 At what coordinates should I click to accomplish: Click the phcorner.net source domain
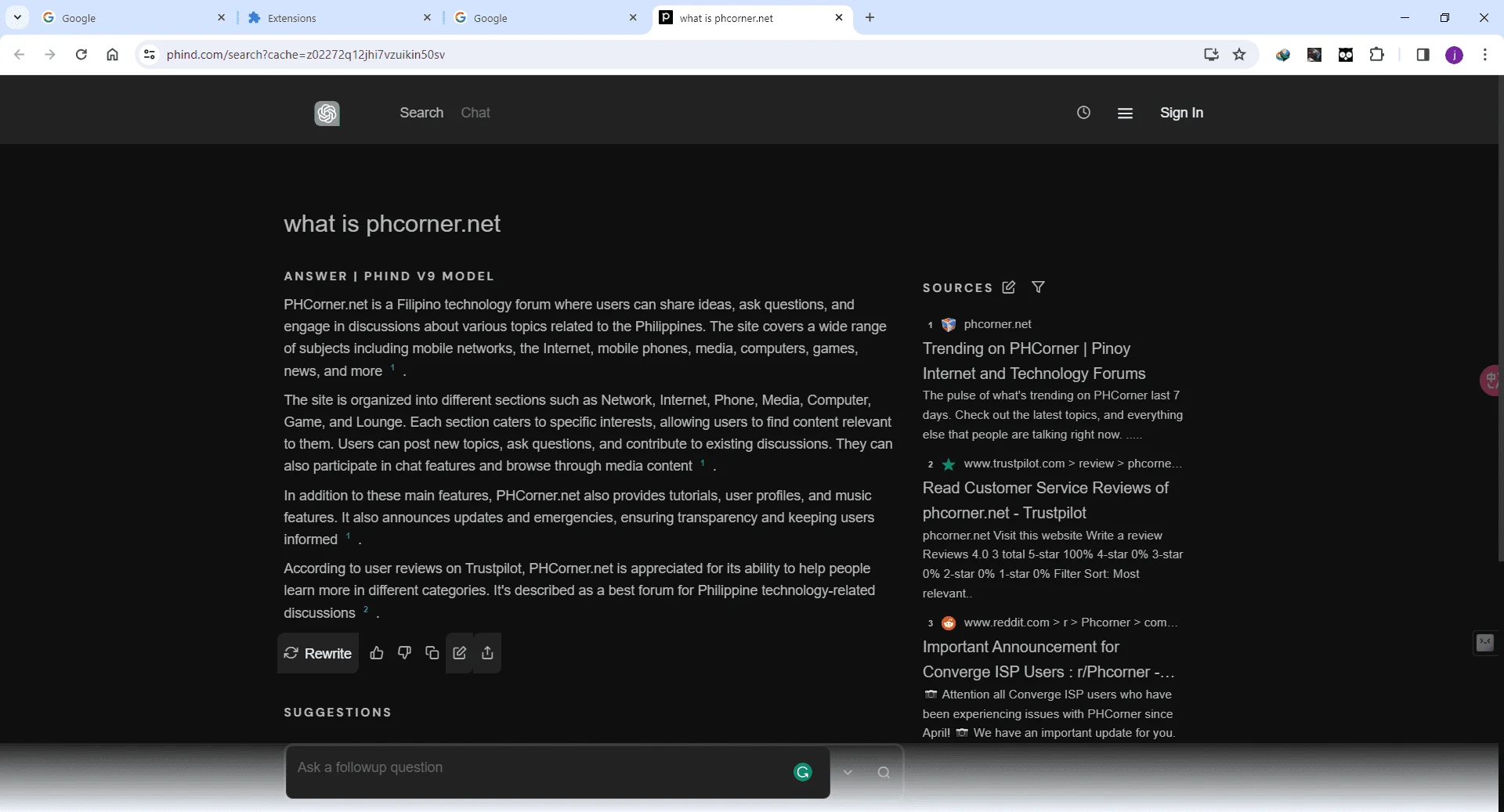pyautogui.click(x=997, y=324)
